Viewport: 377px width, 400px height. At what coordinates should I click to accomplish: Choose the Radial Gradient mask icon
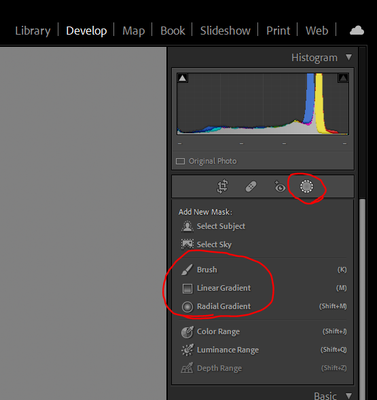pyautogui.click(x=187, y=307)
